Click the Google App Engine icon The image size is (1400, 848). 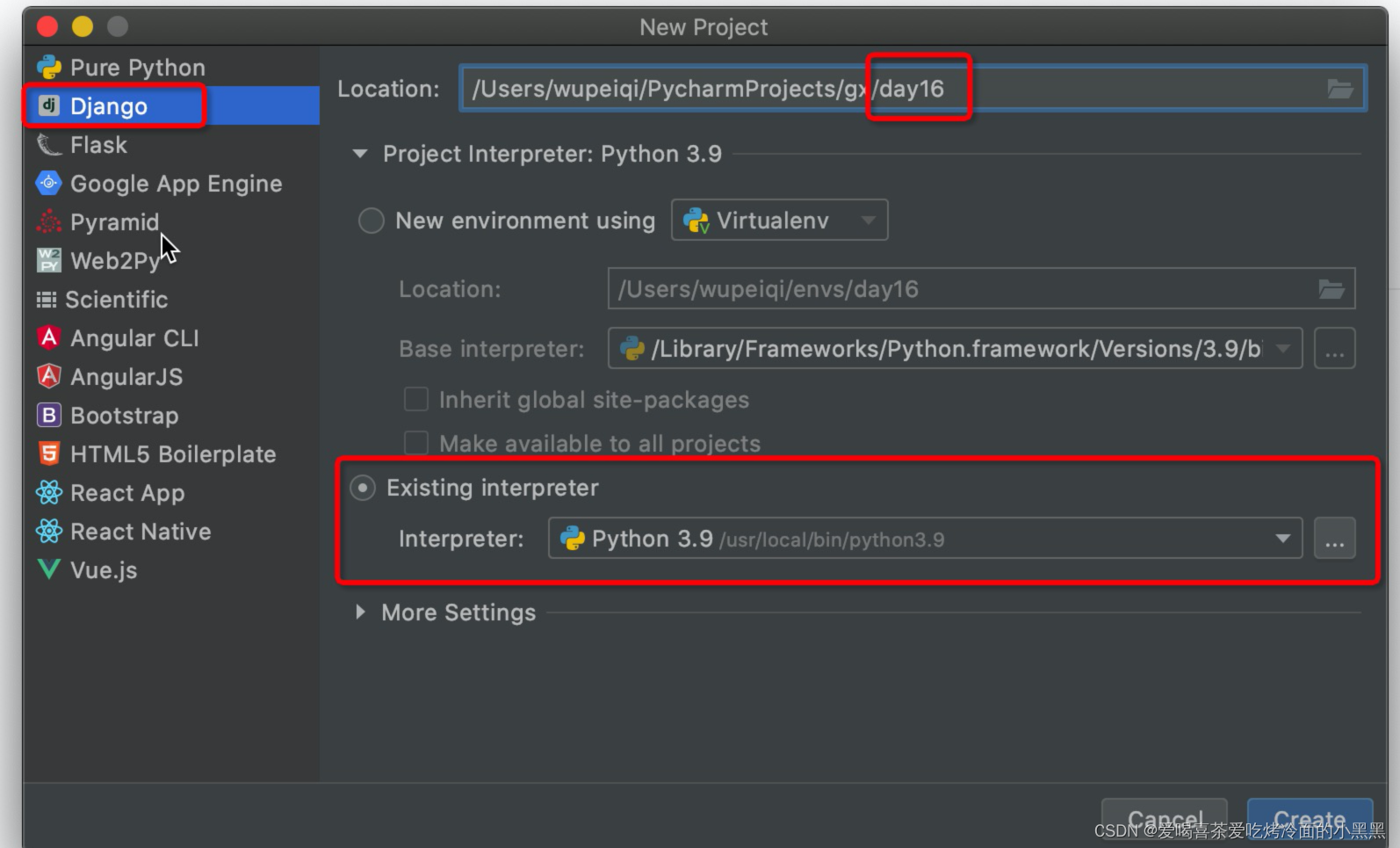point(48,184)
